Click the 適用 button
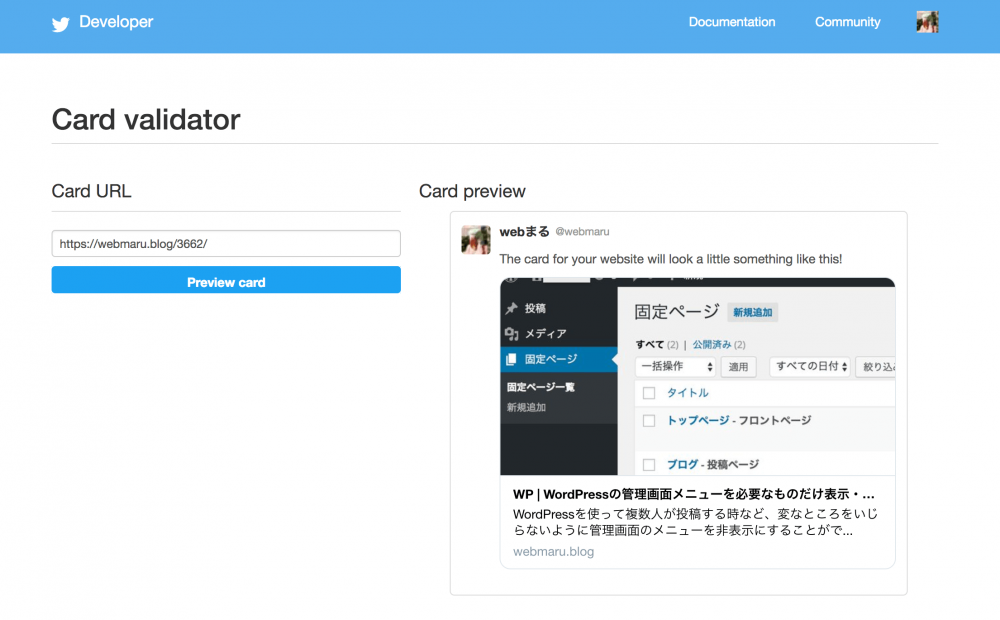 tap(739, 367)
